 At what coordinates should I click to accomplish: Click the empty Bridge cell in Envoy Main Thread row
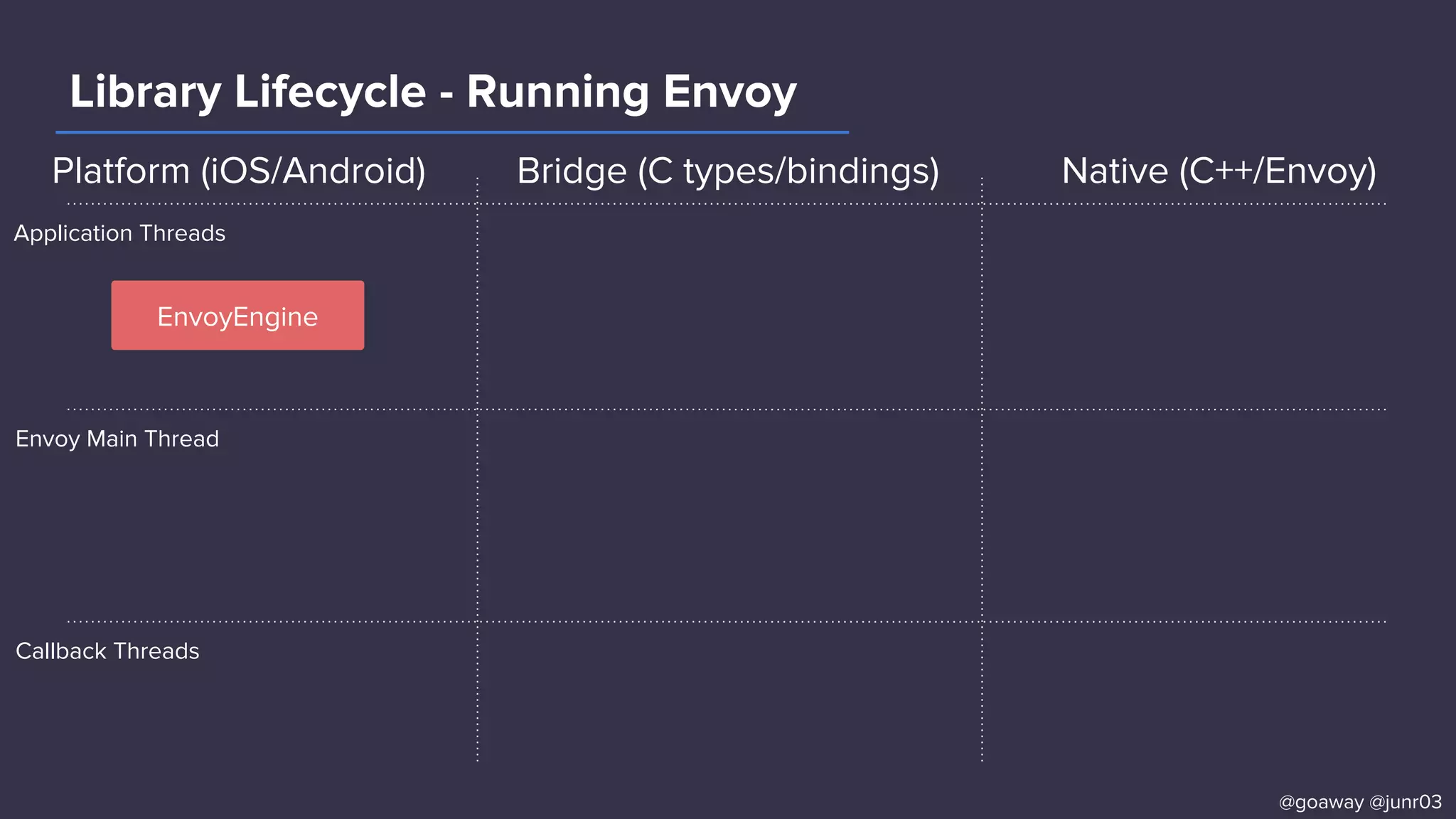point(729,515)
